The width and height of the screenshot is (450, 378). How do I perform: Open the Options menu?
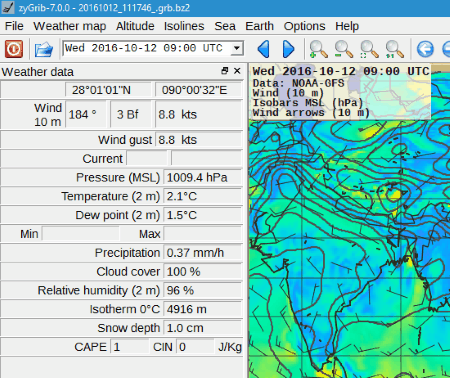(x=304, y=26)
